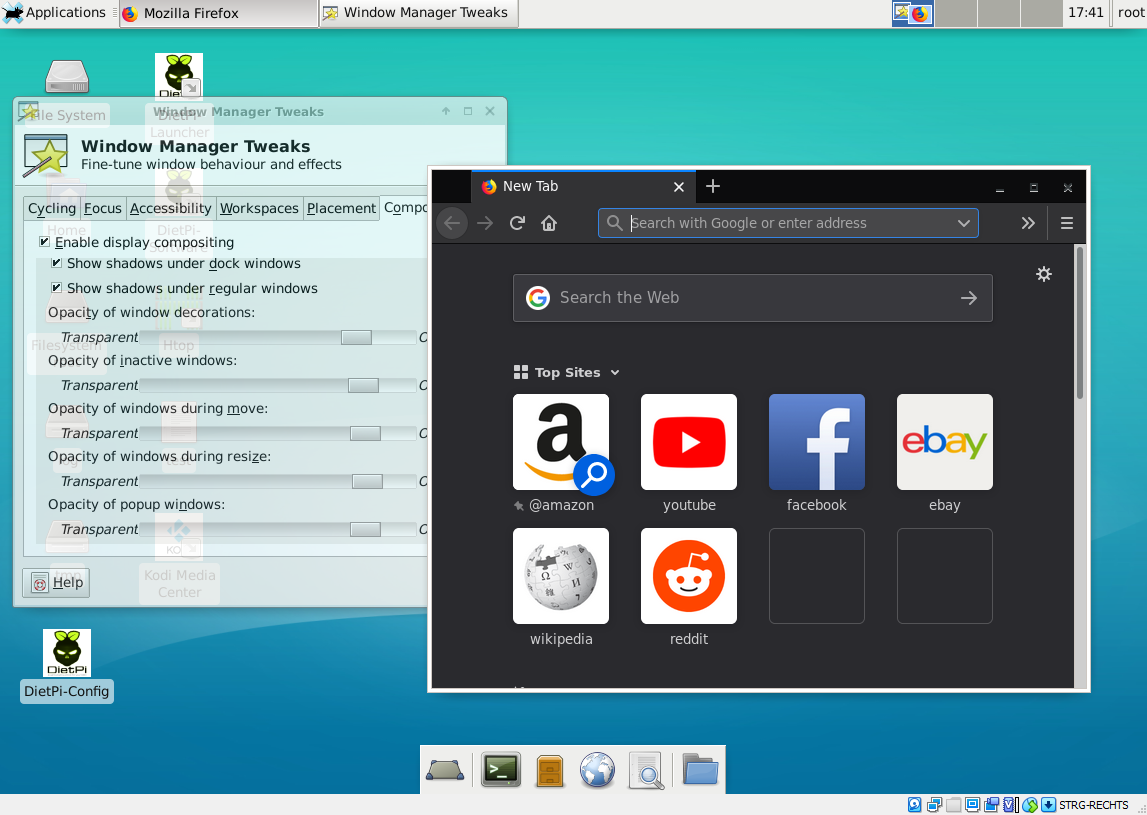
Task: Open the ebay top site tile
Action: pos(944,442)
